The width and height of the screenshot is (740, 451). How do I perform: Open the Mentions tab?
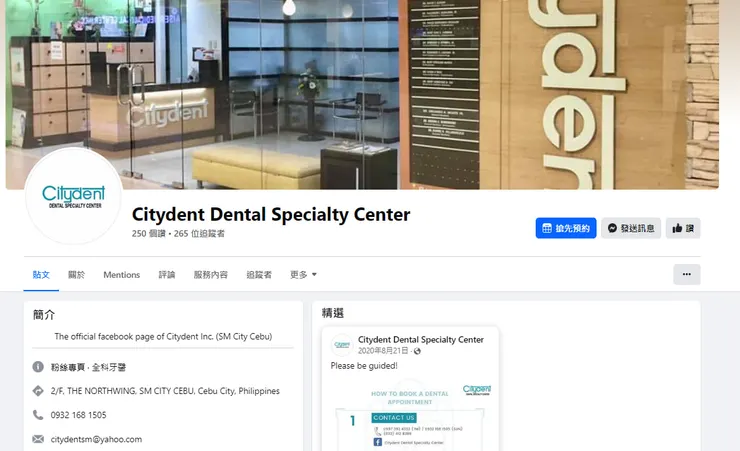(122, 275)
